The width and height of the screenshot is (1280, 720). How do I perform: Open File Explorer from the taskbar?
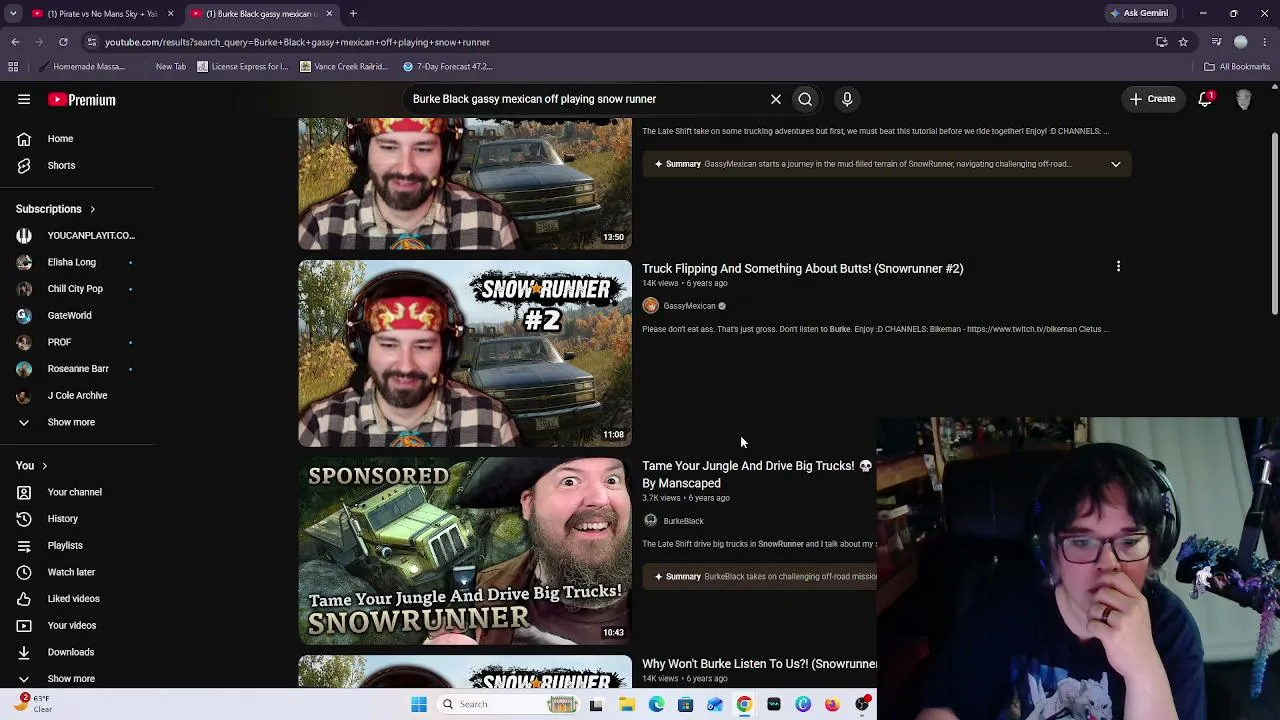[x=627, y=704]
